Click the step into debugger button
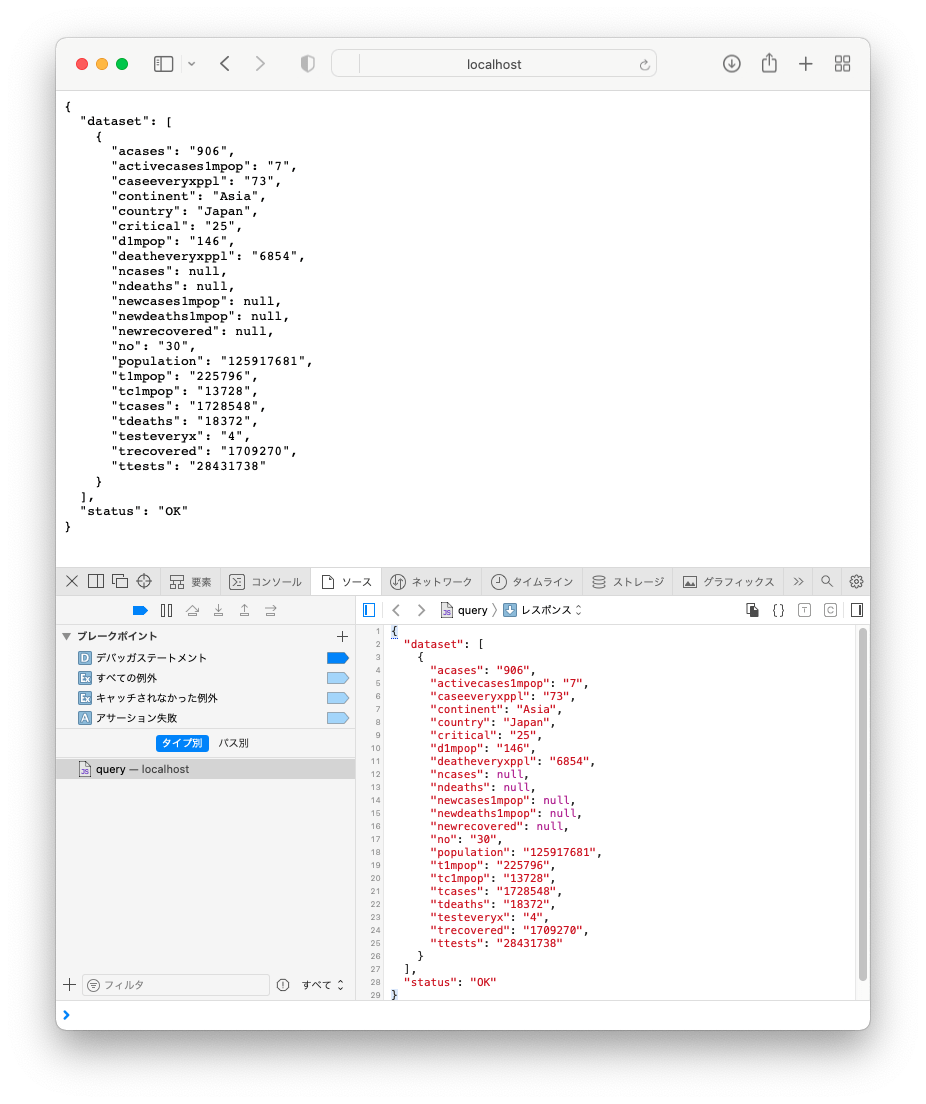 (x=218, y=610)
